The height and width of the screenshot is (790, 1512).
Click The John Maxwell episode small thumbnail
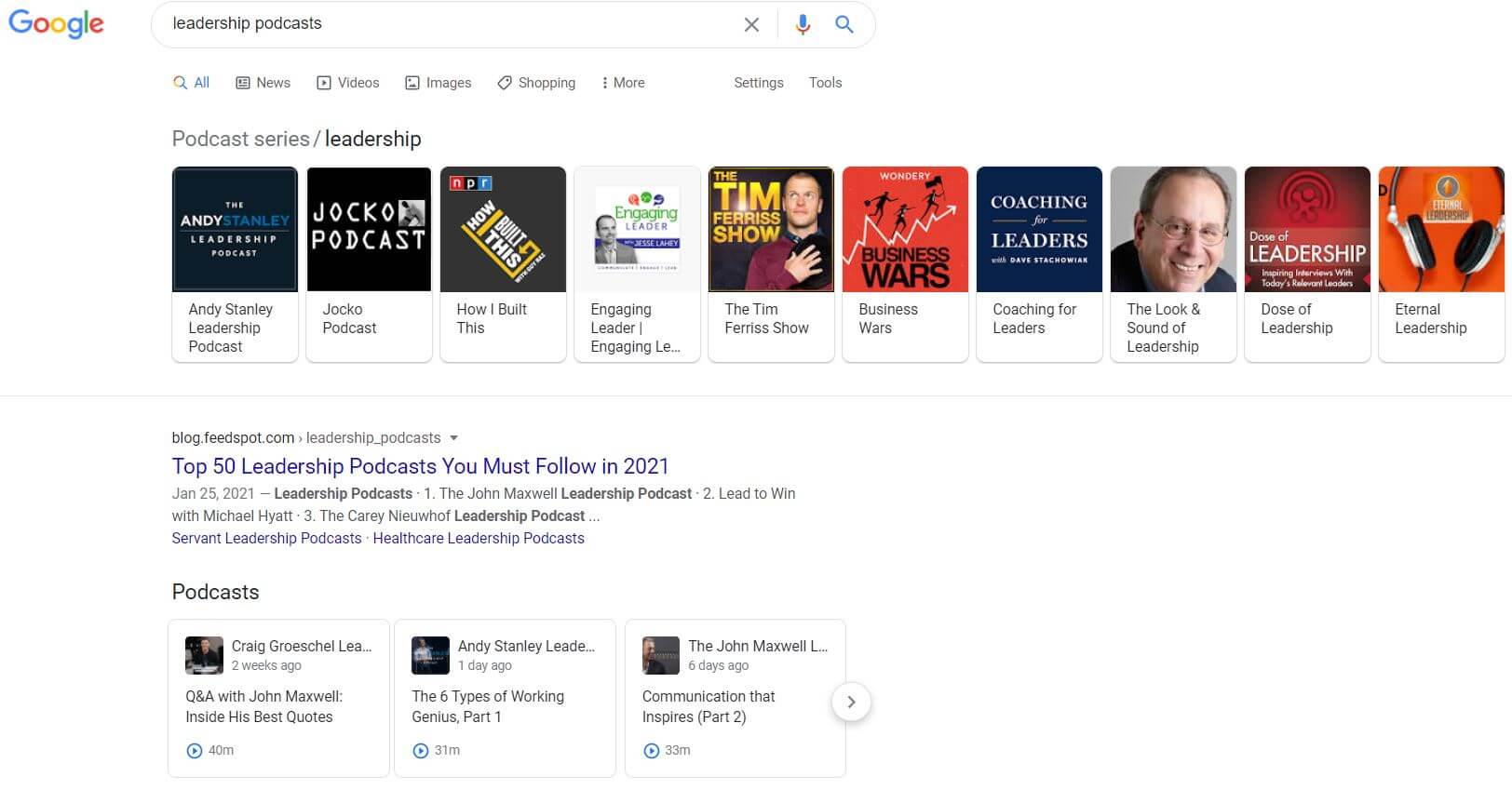661,655
